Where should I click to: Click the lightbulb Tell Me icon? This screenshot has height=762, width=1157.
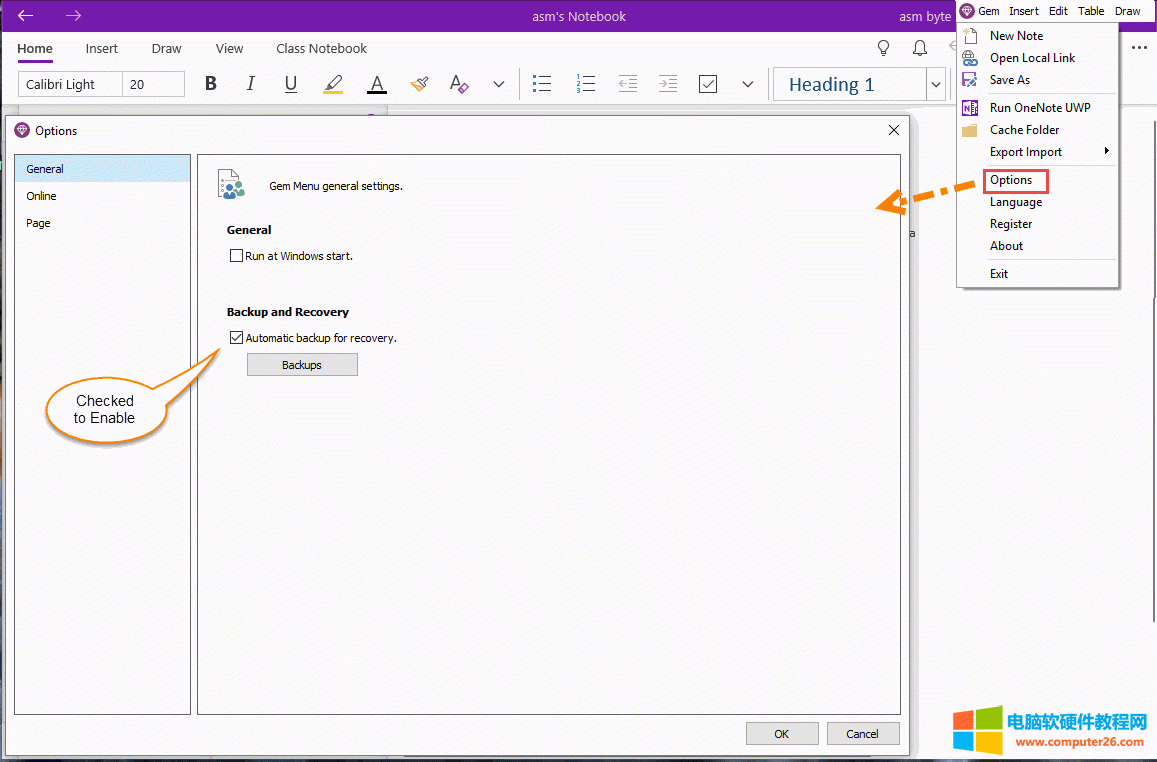tap(883, 48)
